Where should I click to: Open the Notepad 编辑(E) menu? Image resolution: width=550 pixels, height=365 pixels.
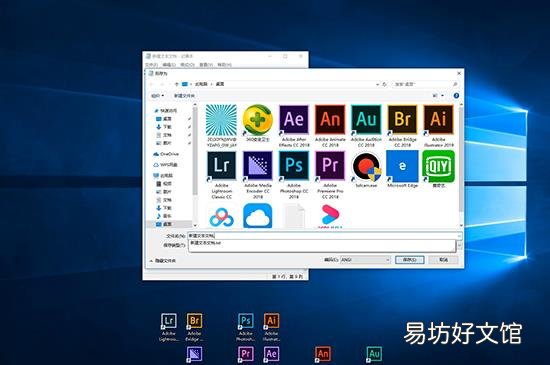pyautogui.click(x=169, y=65)
